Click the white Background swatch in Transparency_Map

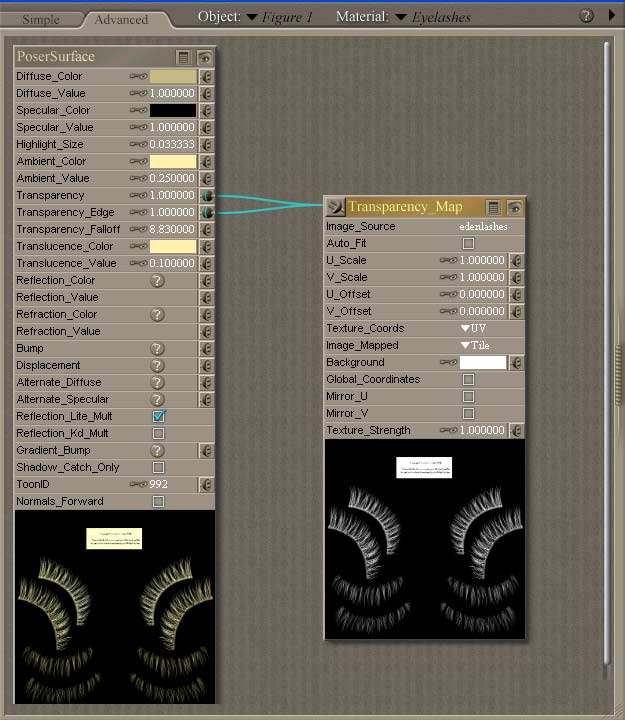tap(483, 362)
